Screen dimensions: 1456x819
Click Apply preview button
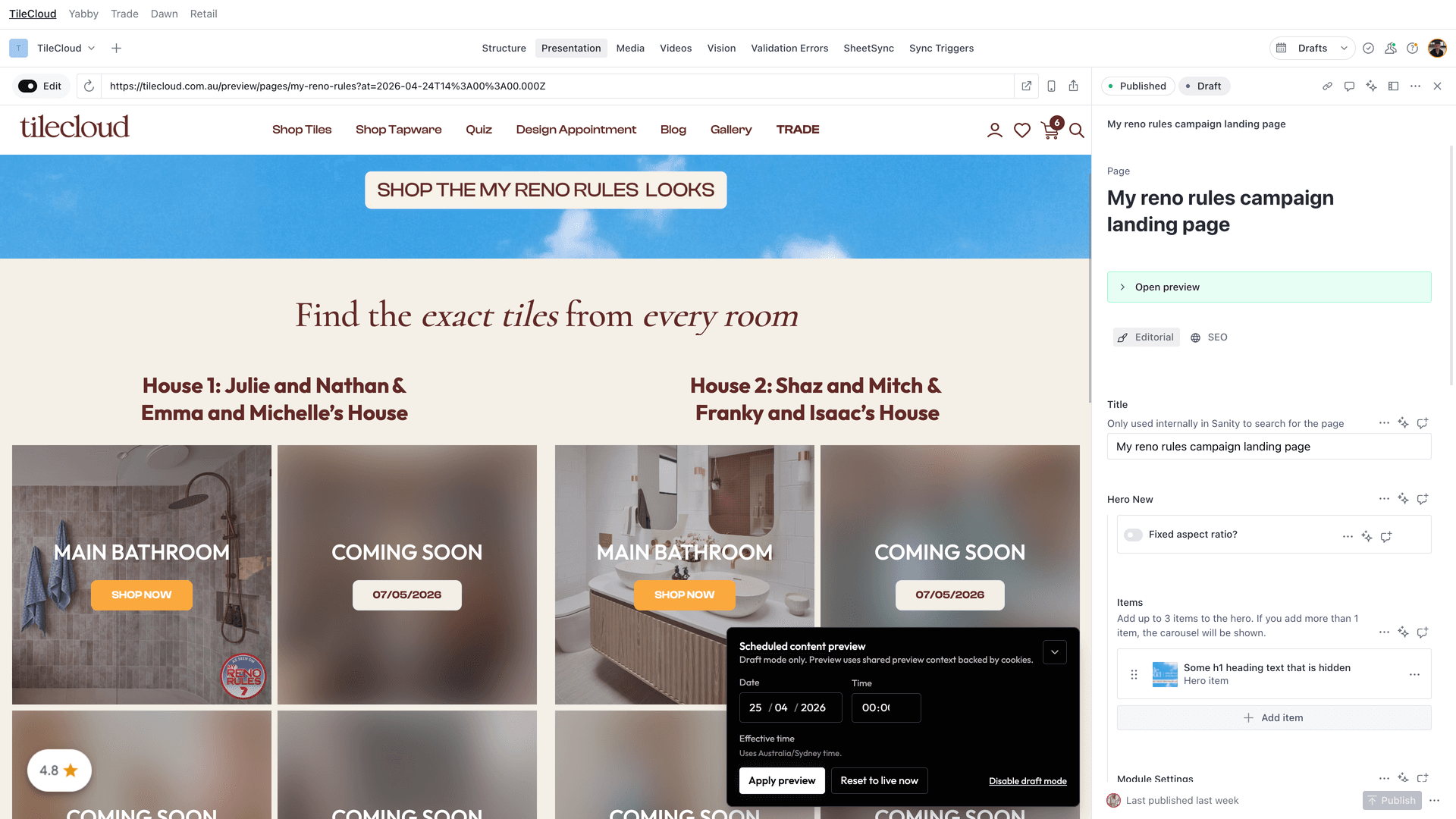tap(782, 780)
